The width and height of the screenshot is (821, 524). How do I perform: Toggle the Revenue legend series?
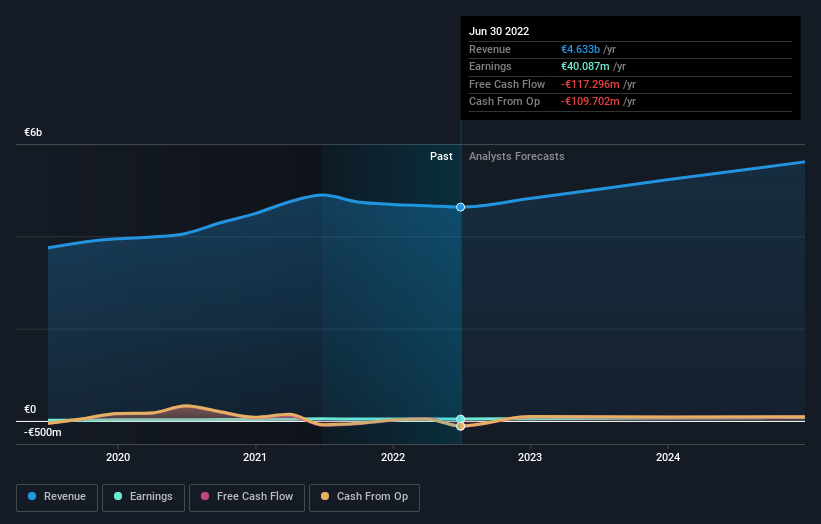click(x=57, y=497)
